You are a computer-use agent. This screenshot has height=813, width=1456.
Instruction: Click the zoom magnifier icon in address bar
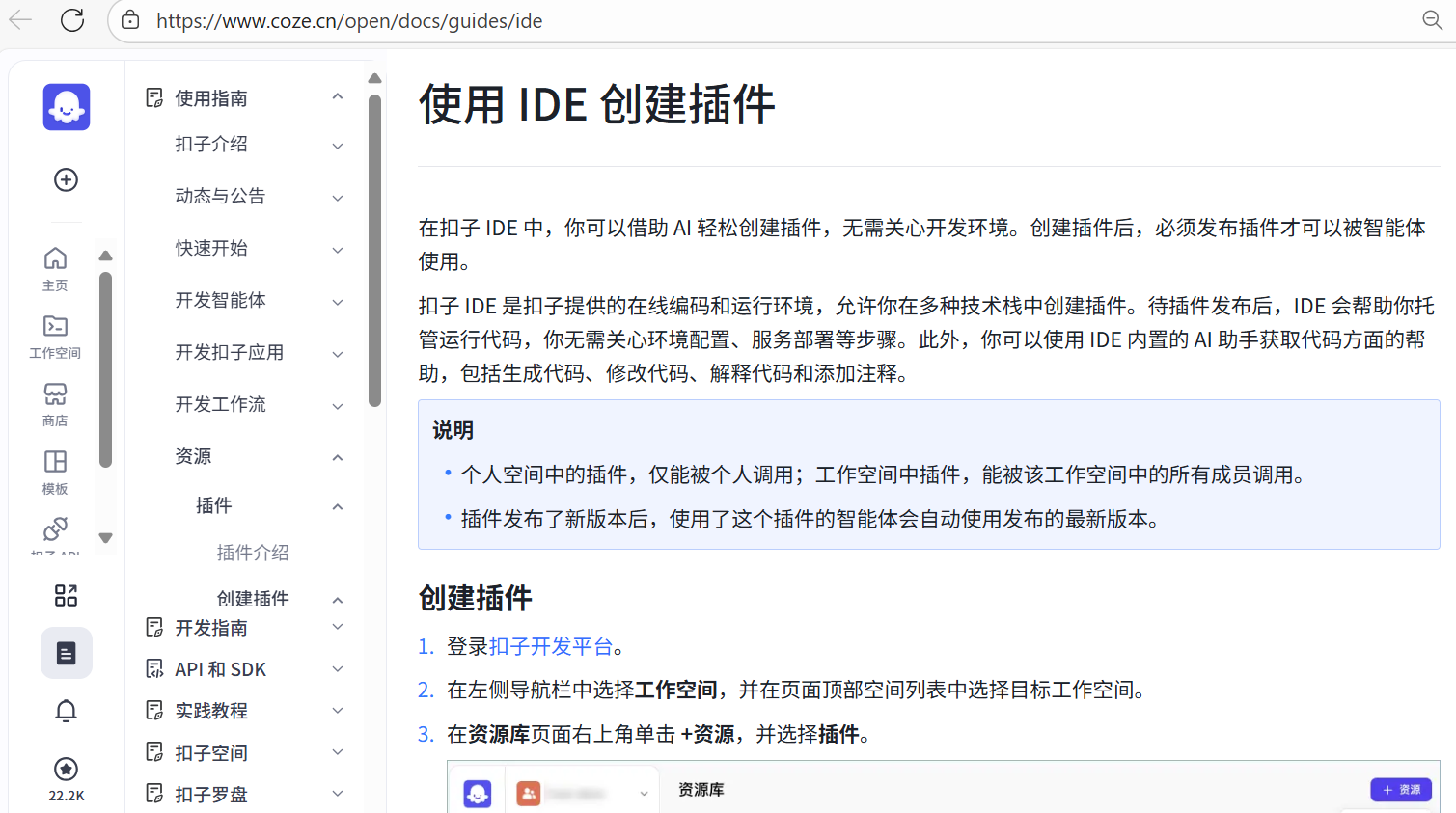point(1433,20)
